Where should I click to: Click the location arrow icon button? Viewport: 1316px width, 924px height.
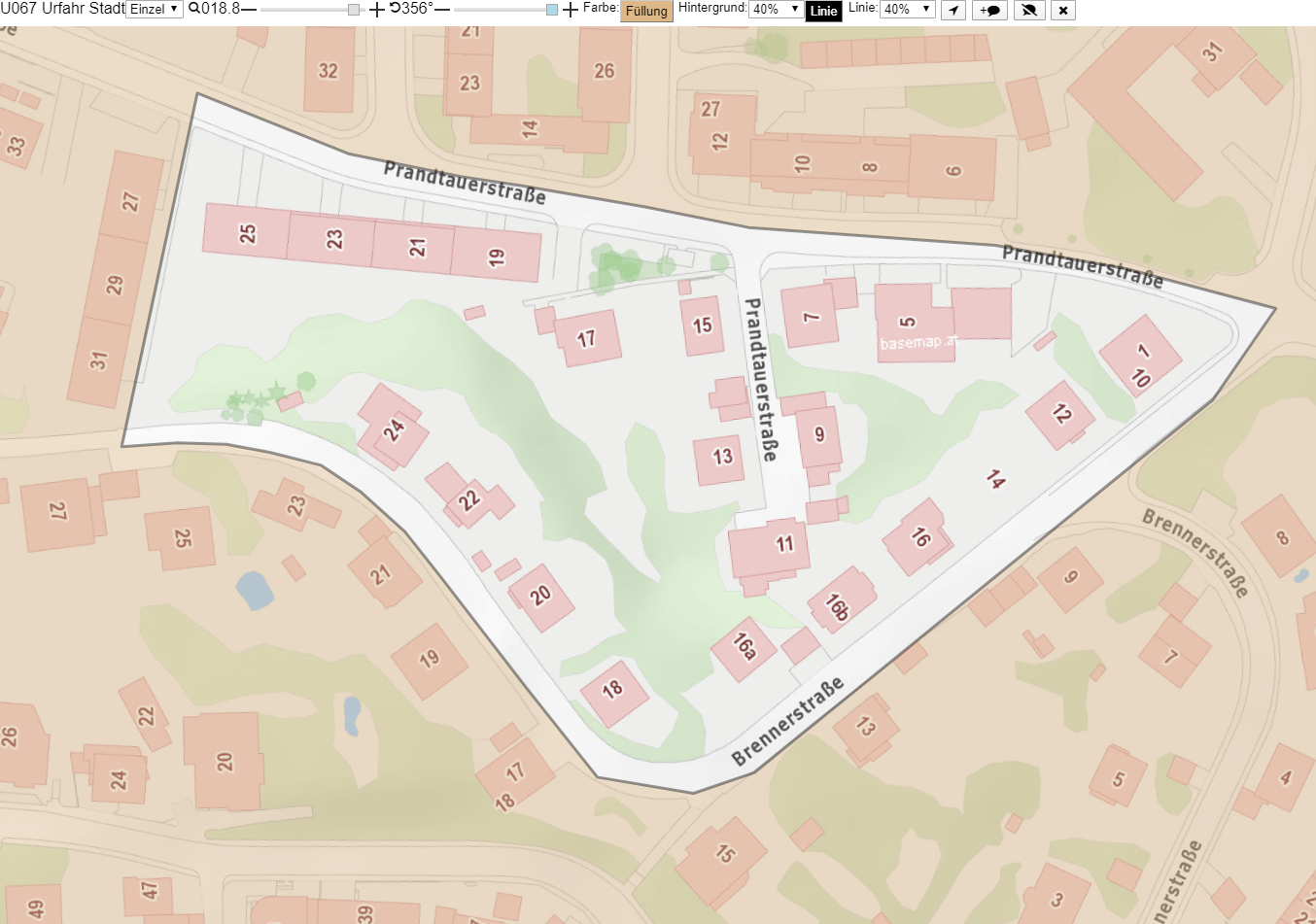click(x=953, y=10)
